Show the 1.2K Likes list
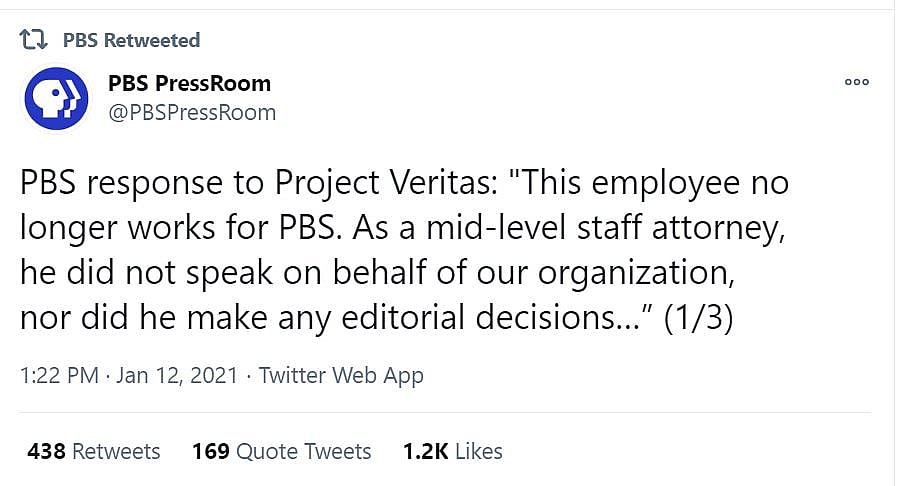This screenshot has width=899, height=486. [452, 451]
